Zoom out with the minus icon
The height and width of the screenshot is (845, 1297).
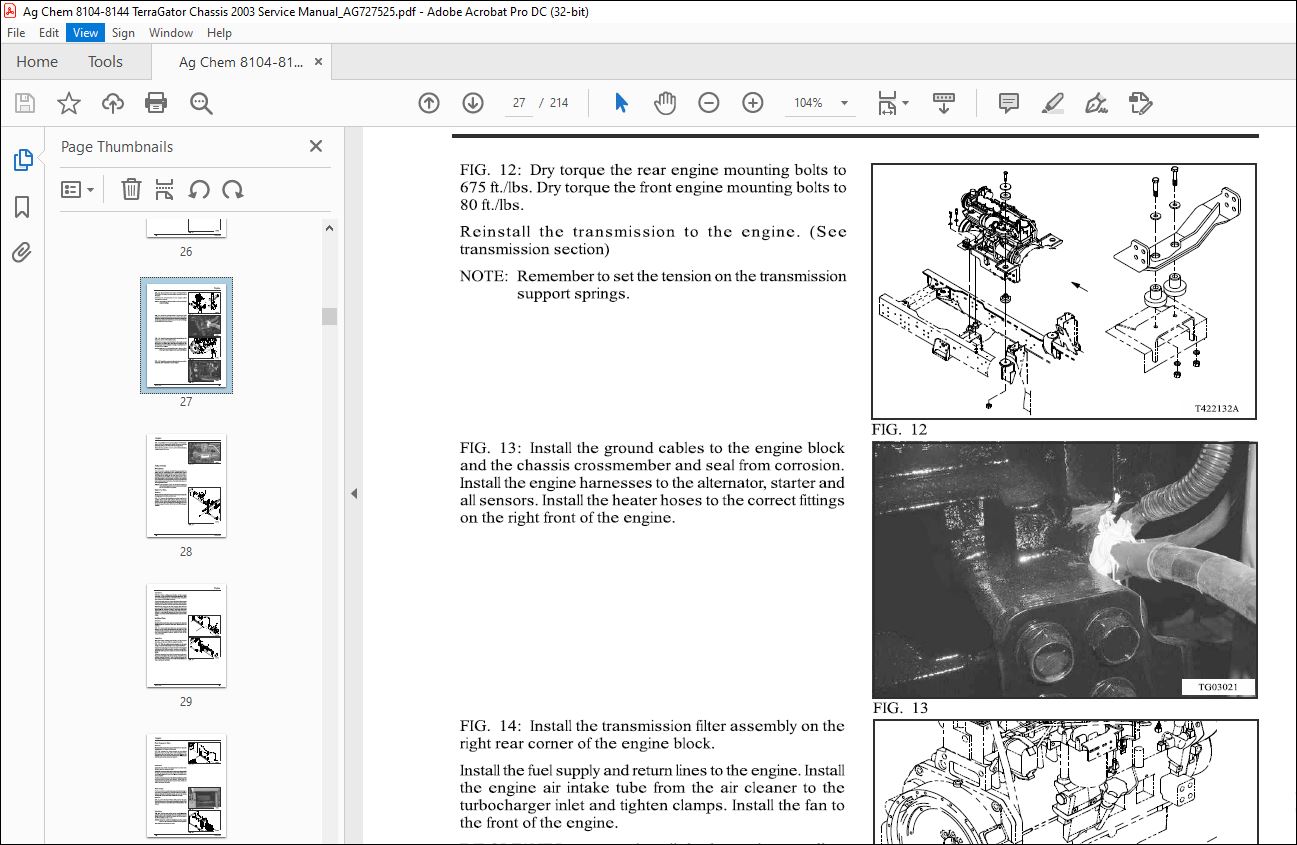(x=709, y=103)
